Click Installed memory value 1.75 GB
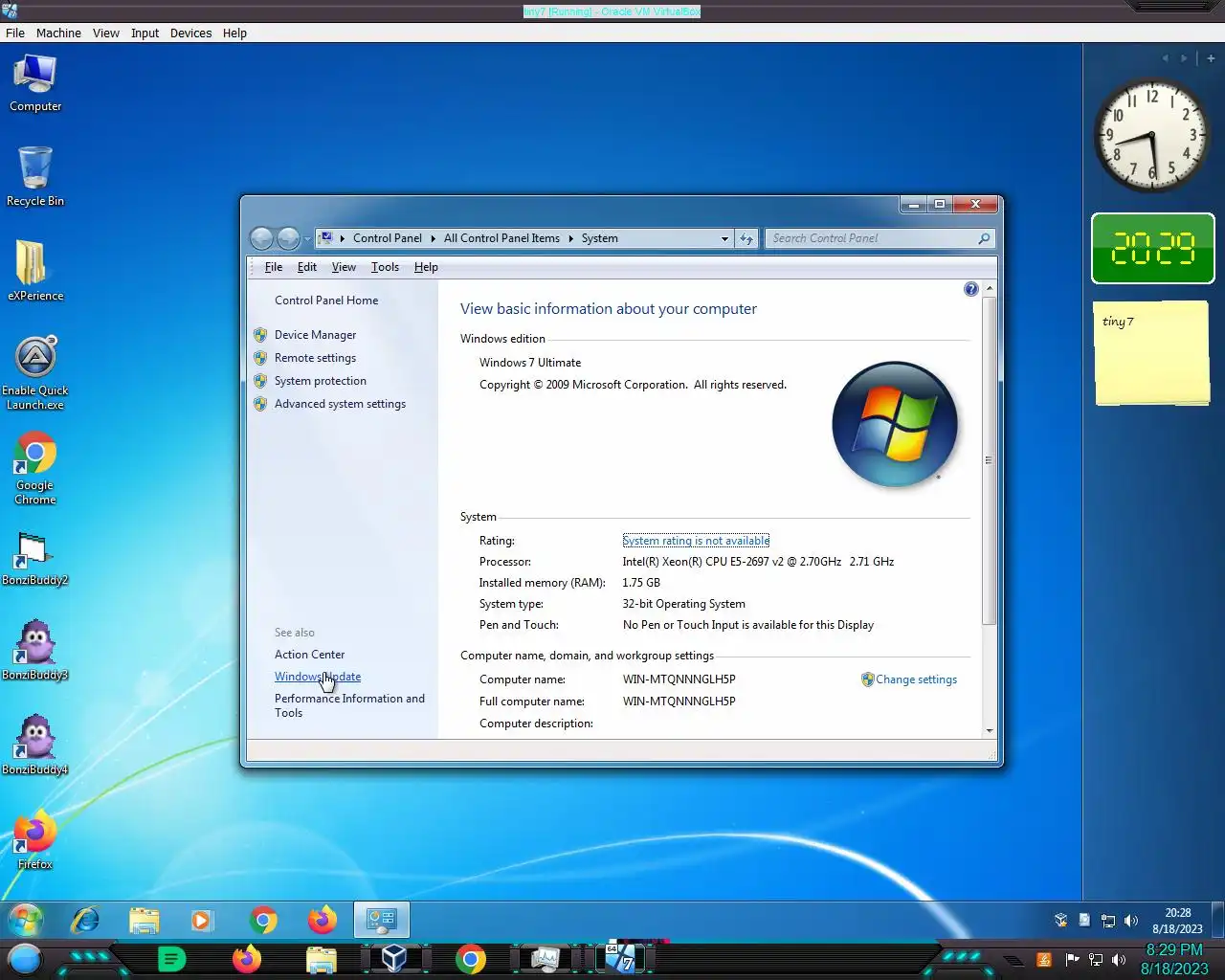Image resolution: width=1225 pixels, height=980 pixels. click(641, 583)
